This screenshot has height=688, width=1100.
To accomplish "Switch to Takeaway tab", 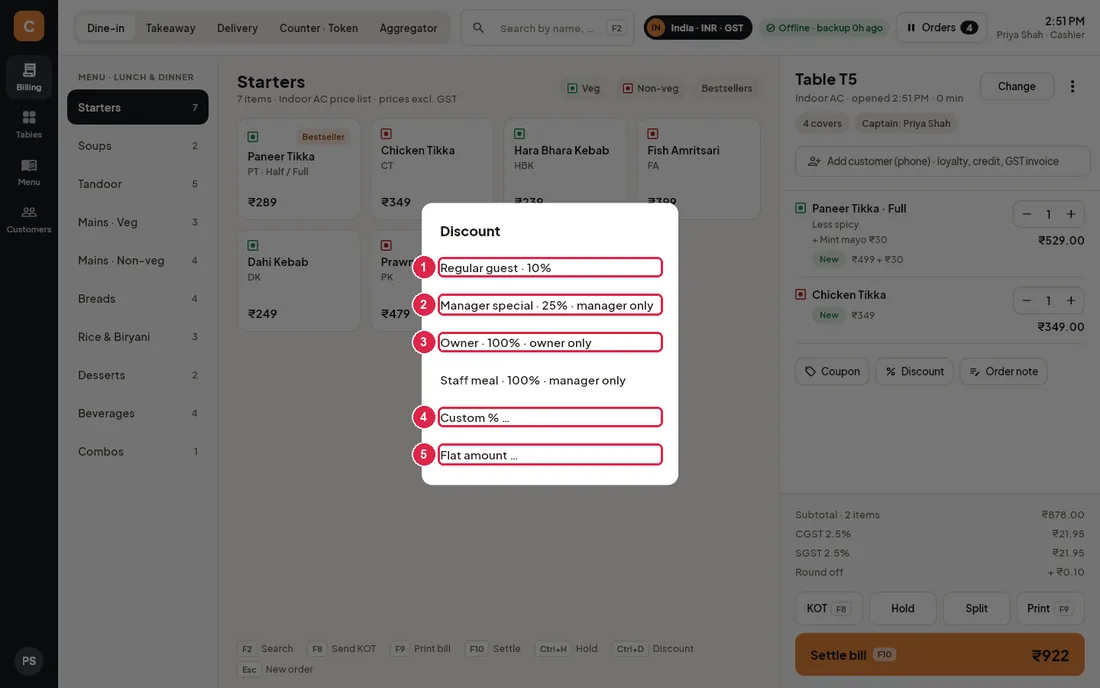I will click(x=170, y=28).
